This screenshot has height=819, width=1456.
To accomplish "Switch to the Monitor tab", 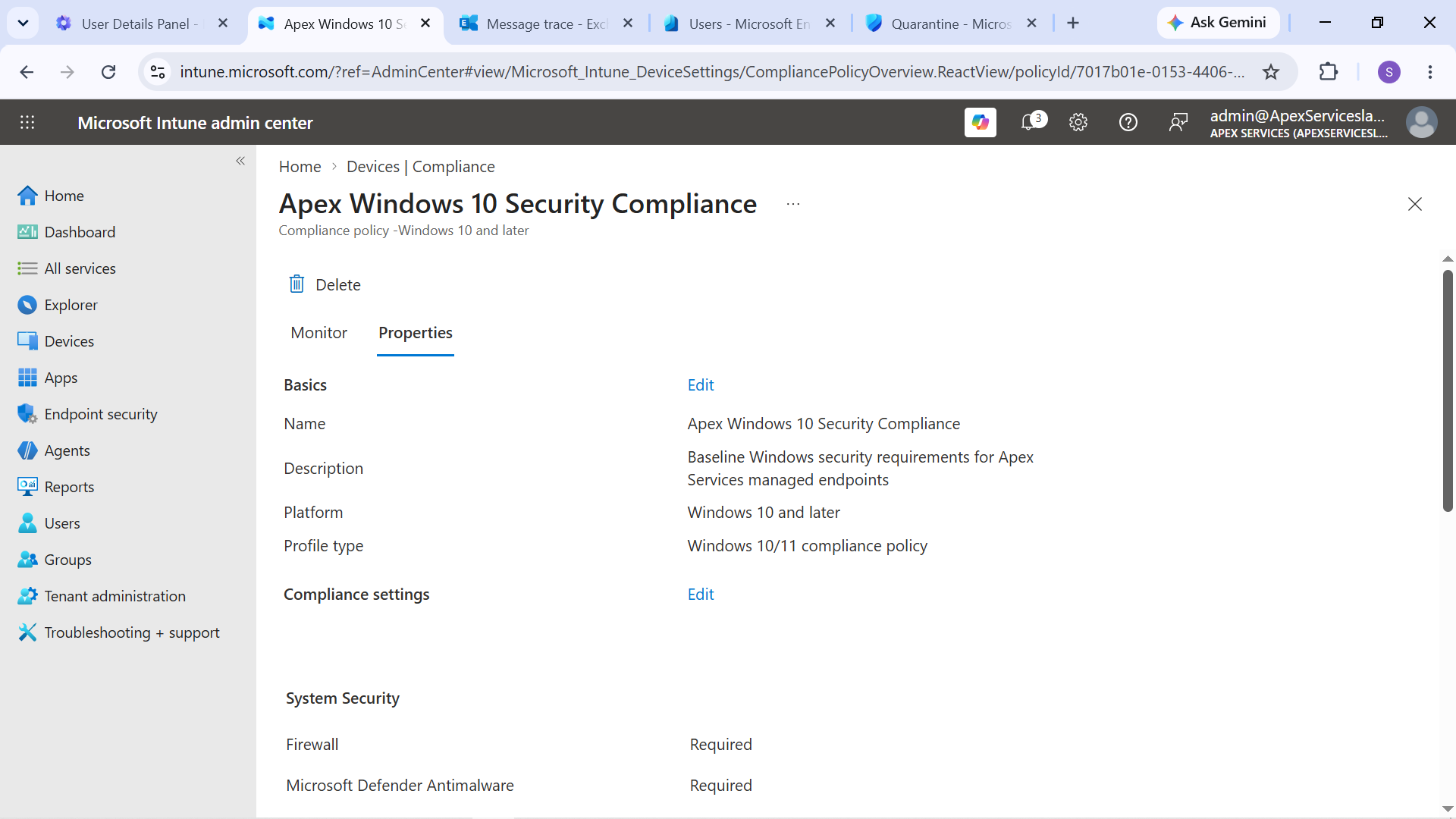I will point(319,333).
